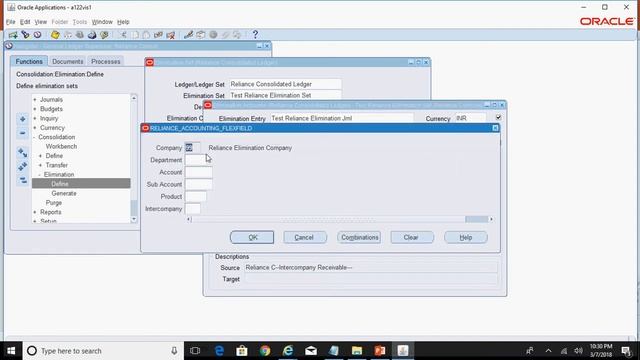Click the New record toolbar icon
The image size is (640, 360).
pyautogui.click(x=13, y=35)
